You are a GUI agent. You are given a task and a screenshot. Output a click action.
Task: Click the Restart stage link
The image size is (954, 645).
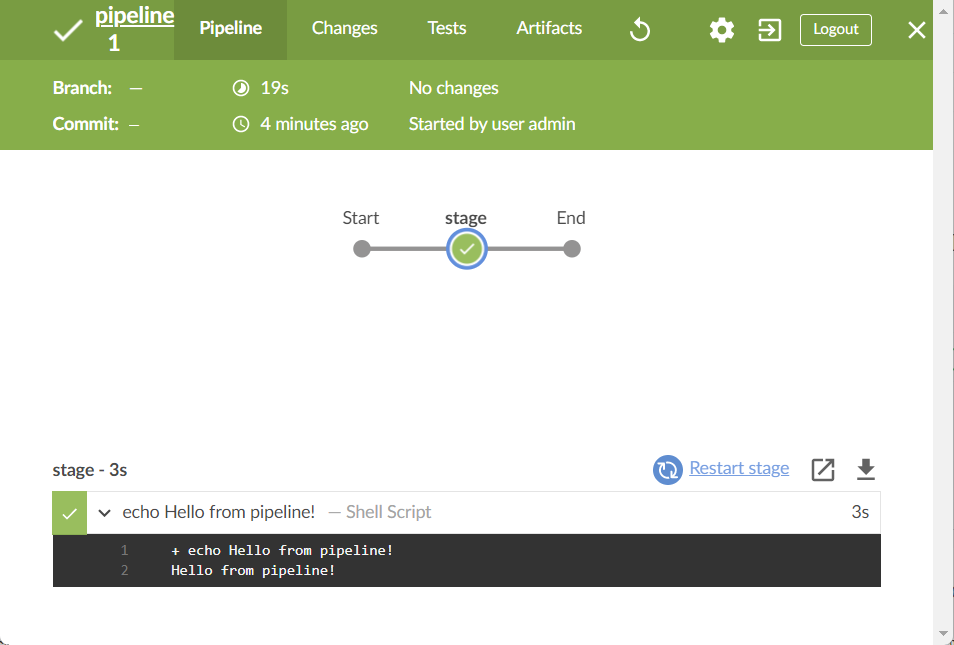[x=739, y=468]
